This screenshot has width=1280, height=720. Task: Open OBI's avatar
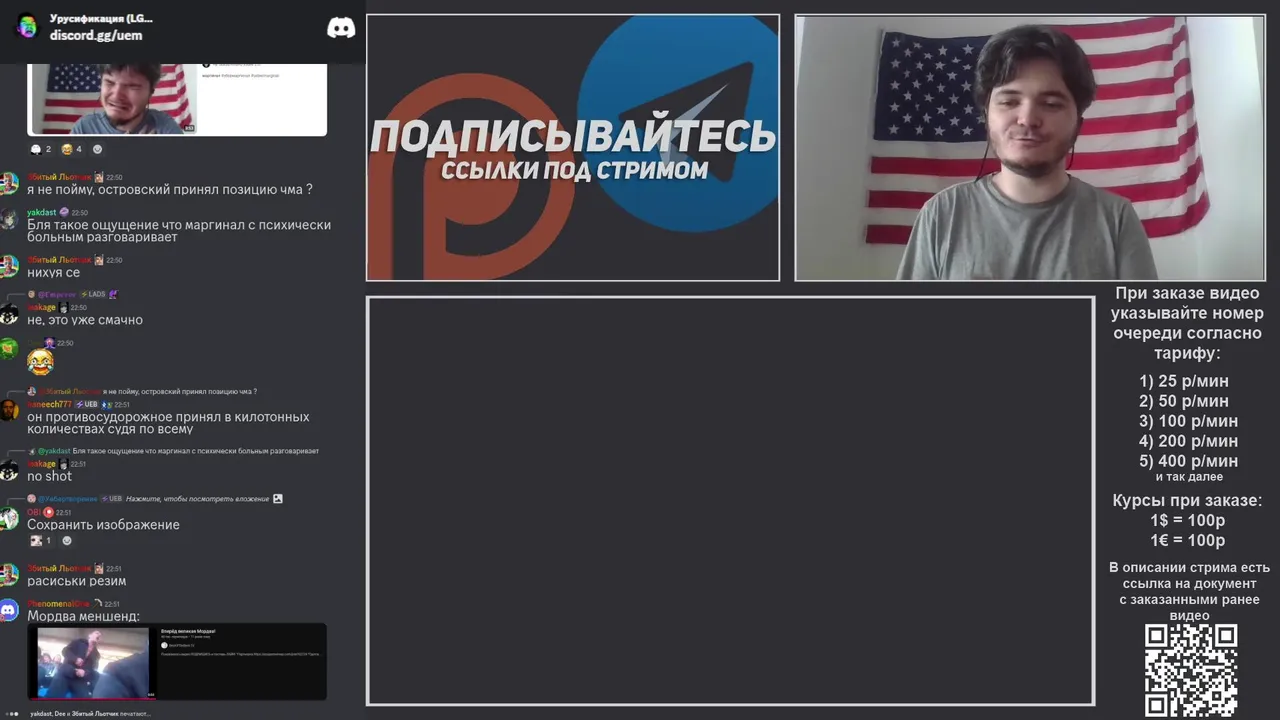pos(9,518)
